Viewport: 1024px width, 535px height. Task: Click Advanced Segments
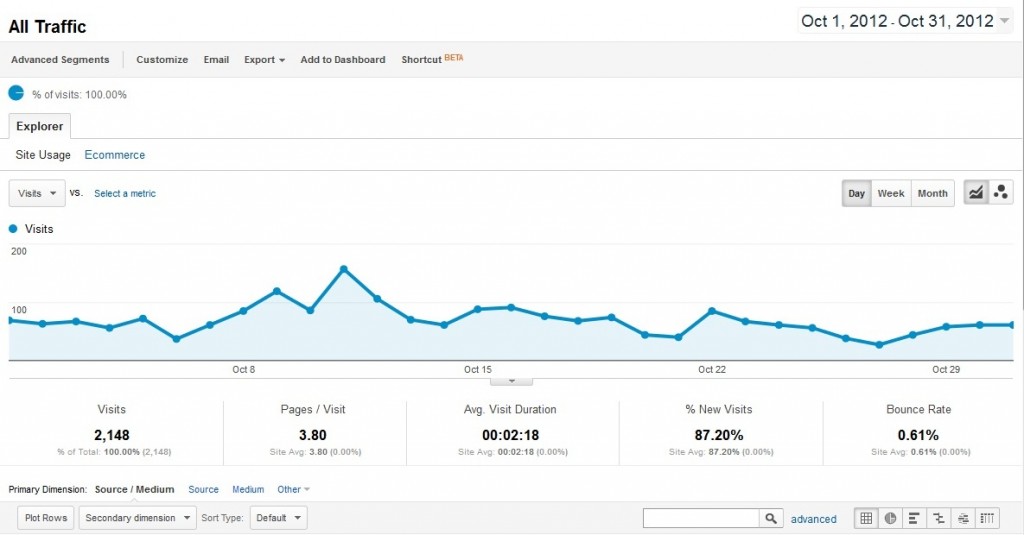60,59
